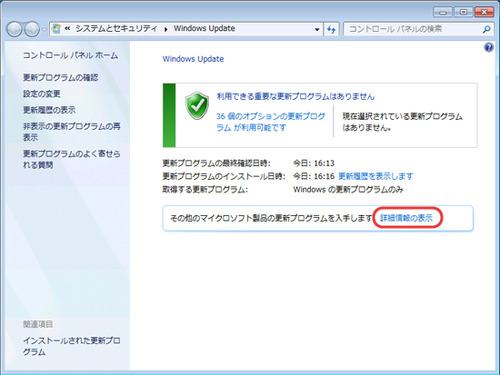Viewport: 500px width, 375px height.
Task: Open the recent pages dropdown next to navigation arrows
Action: (44, 30)
